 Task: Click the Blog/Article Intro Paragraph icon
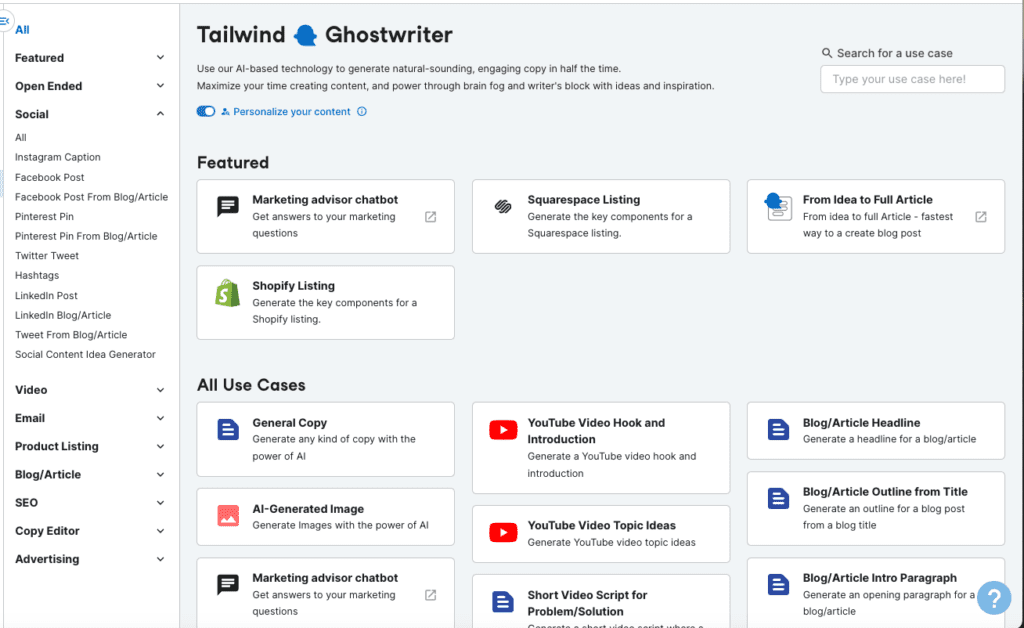(778, 584)
